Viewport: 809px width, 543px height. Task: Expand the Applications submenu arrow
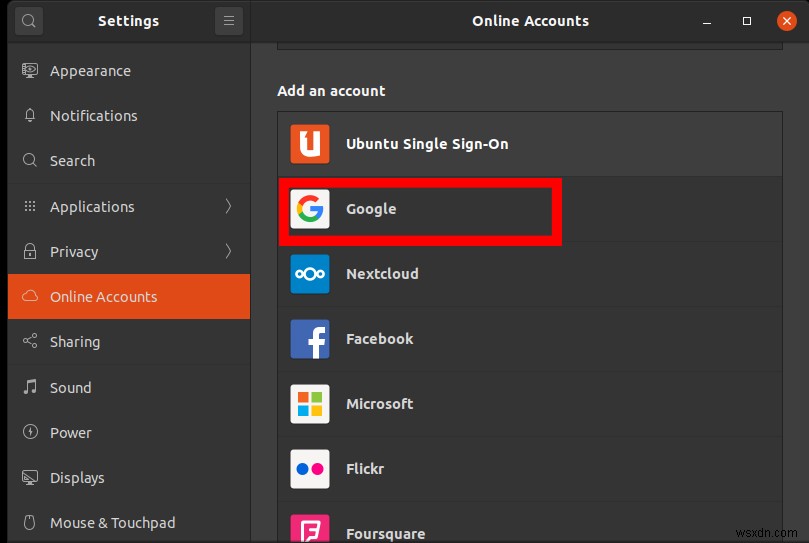click(228, 206)
